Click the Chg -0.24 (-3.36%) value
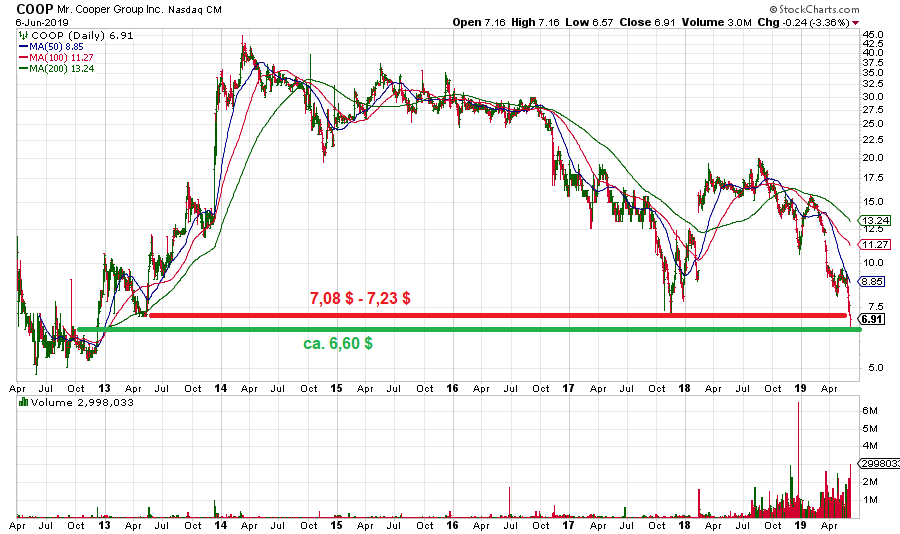900x534 pixels. [x=804, y=22]
